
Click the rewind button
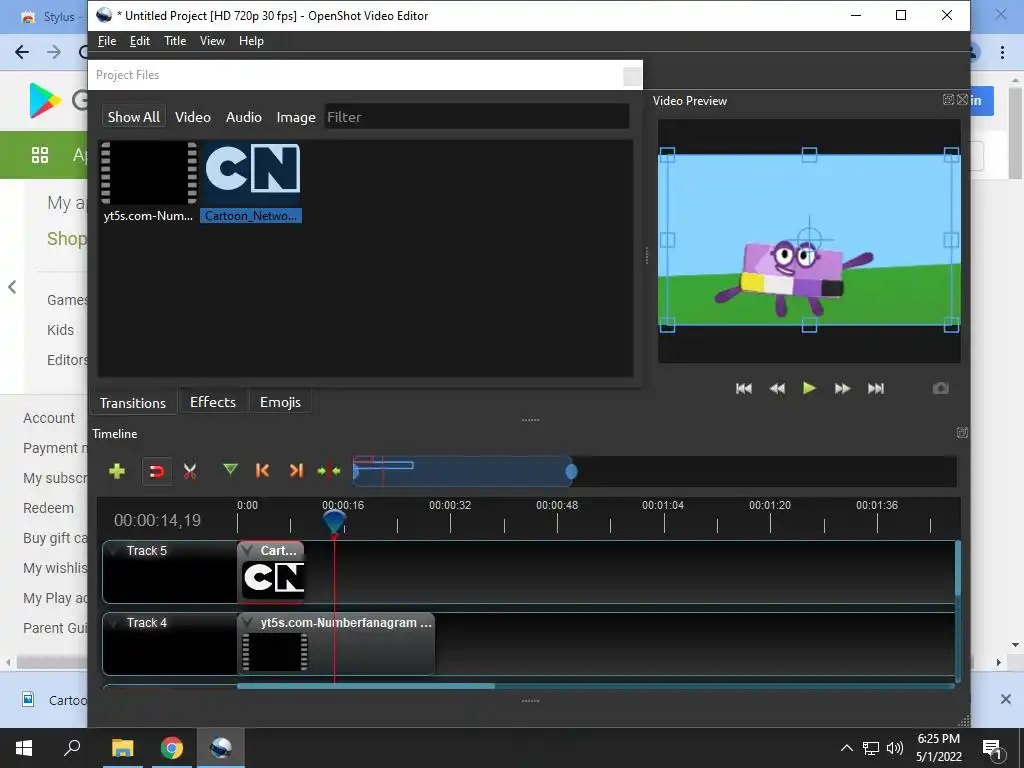776,389
